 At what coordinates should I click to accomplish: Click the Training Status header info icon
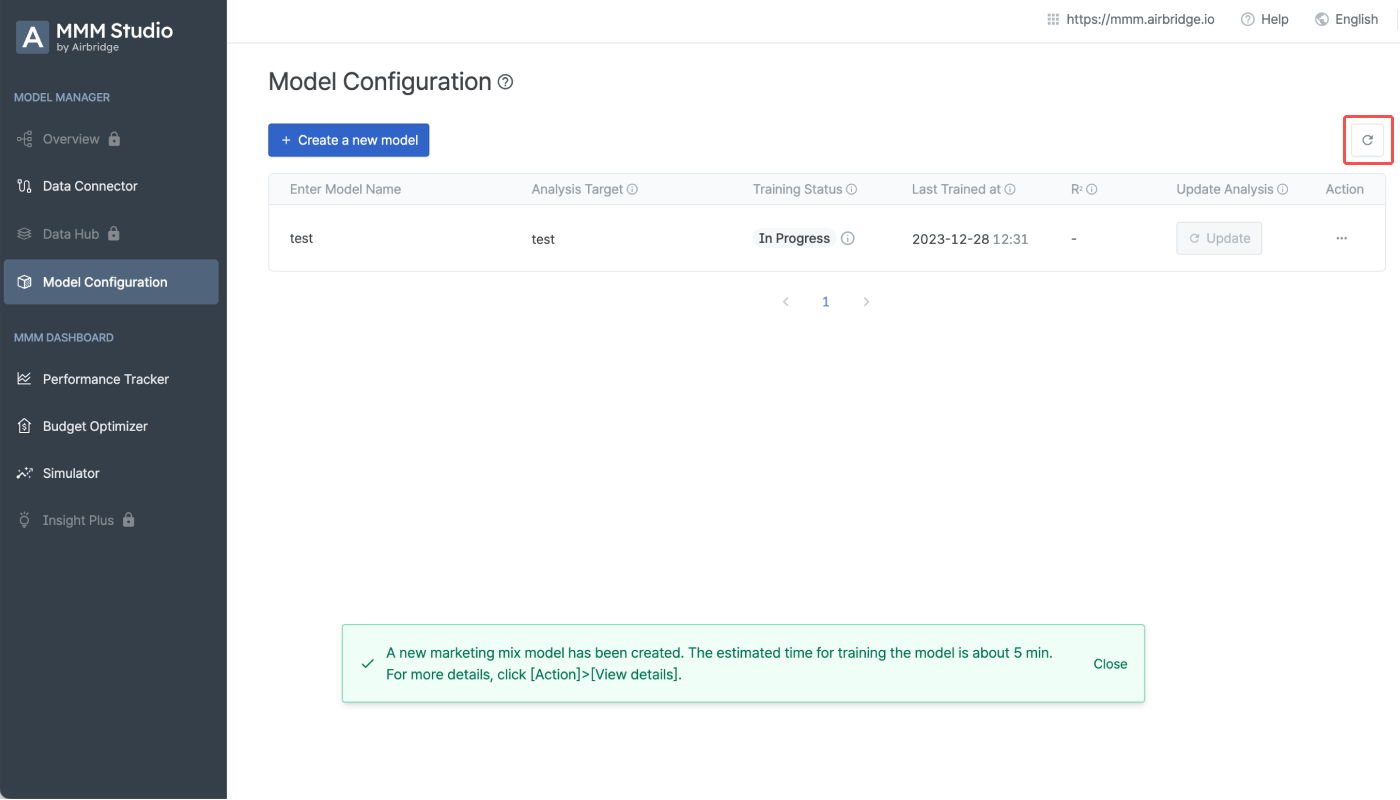tap(852, 189)
